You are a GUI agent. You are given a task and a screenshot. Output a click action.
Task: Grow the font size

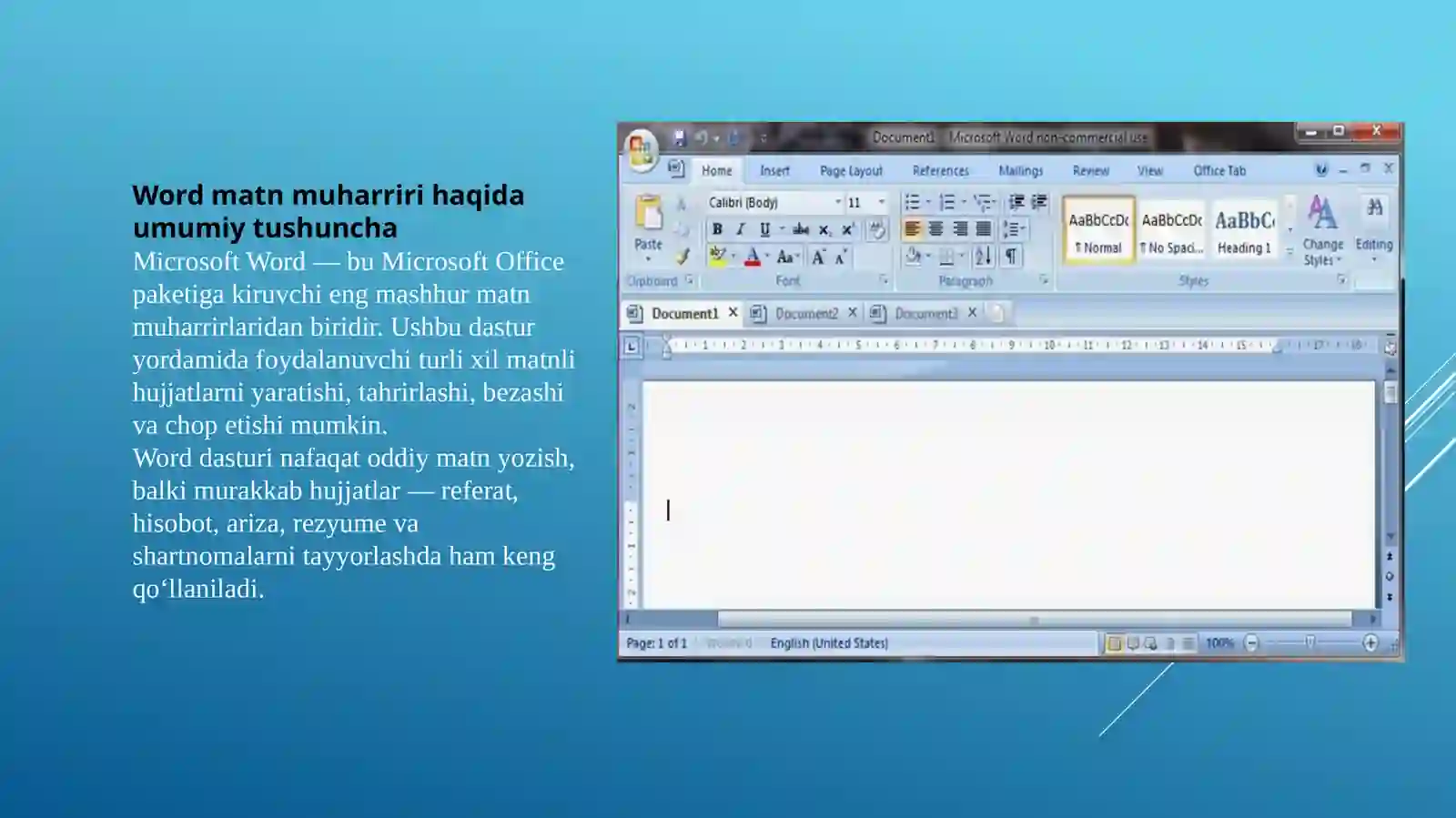819,257
